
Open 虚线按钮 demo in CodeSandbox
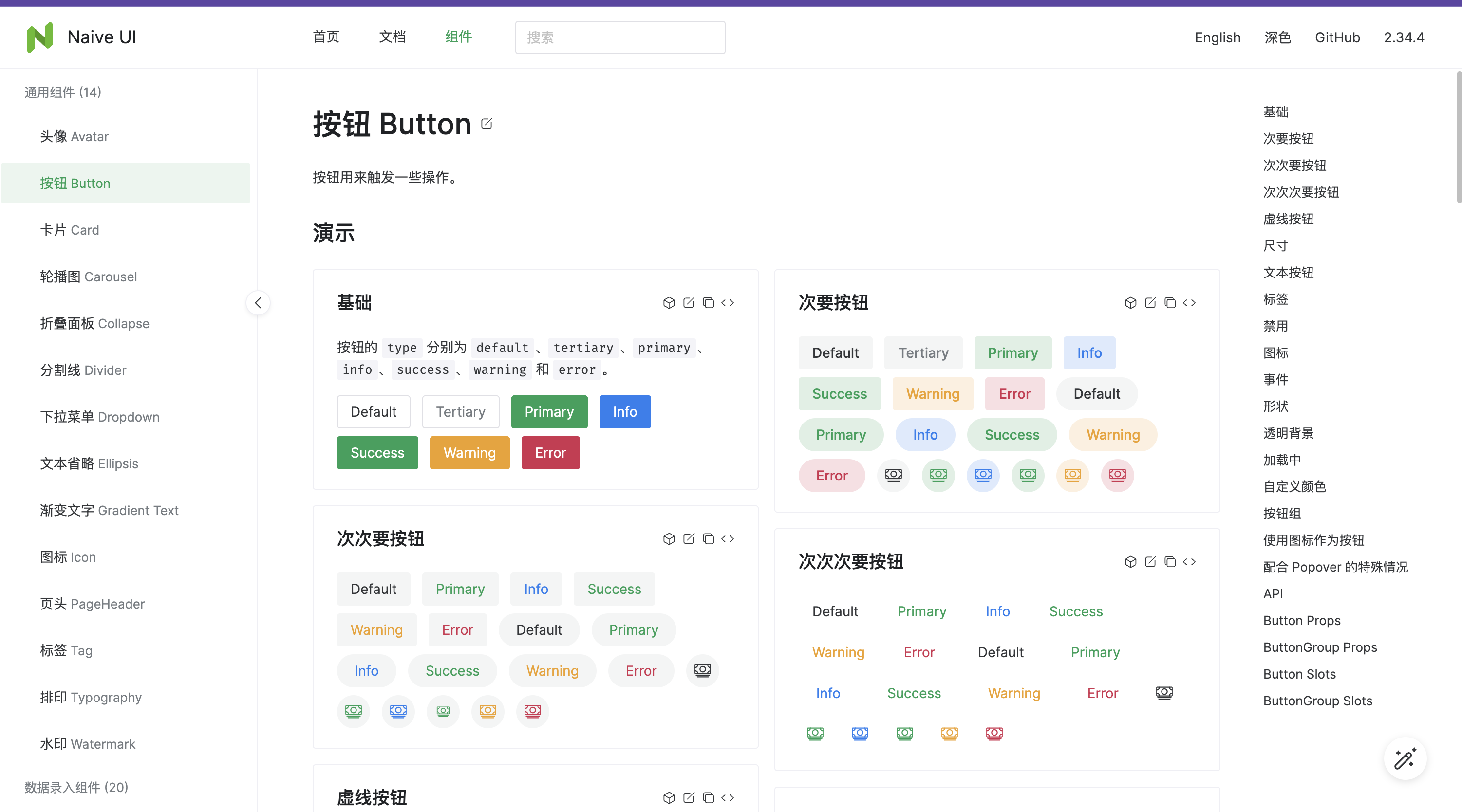pos(669,798)
